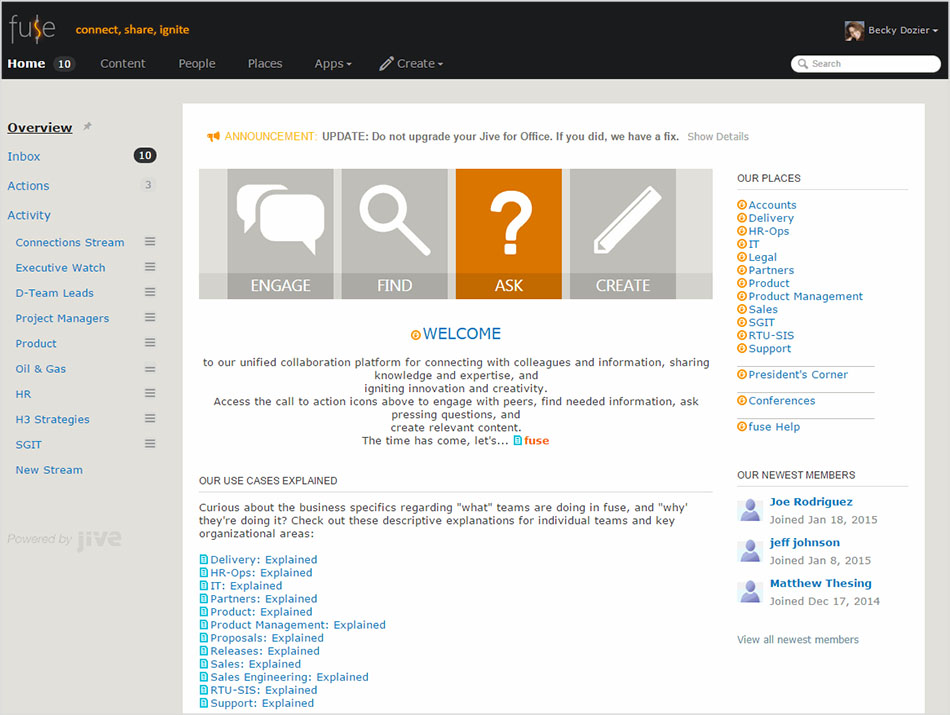Open Matthew Thesing's profile
Viewport: 950px width, 715px height.
click(x=820, y=583)
